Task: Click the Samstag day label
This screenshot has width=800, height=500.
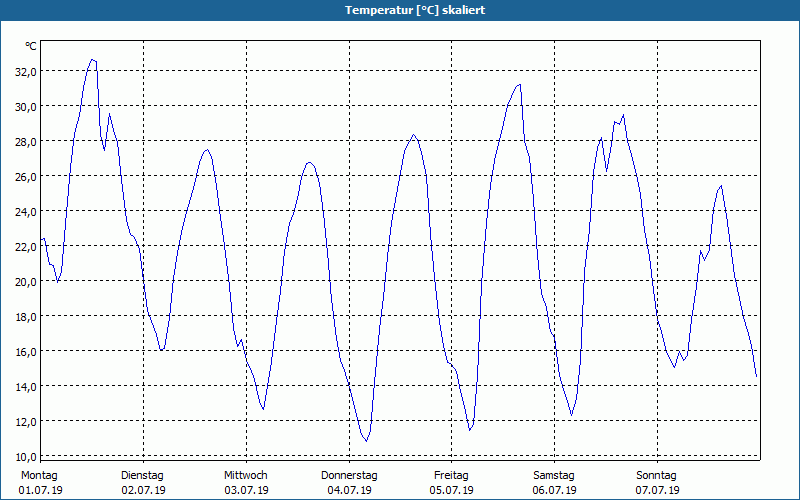Action: coord(554,476)
